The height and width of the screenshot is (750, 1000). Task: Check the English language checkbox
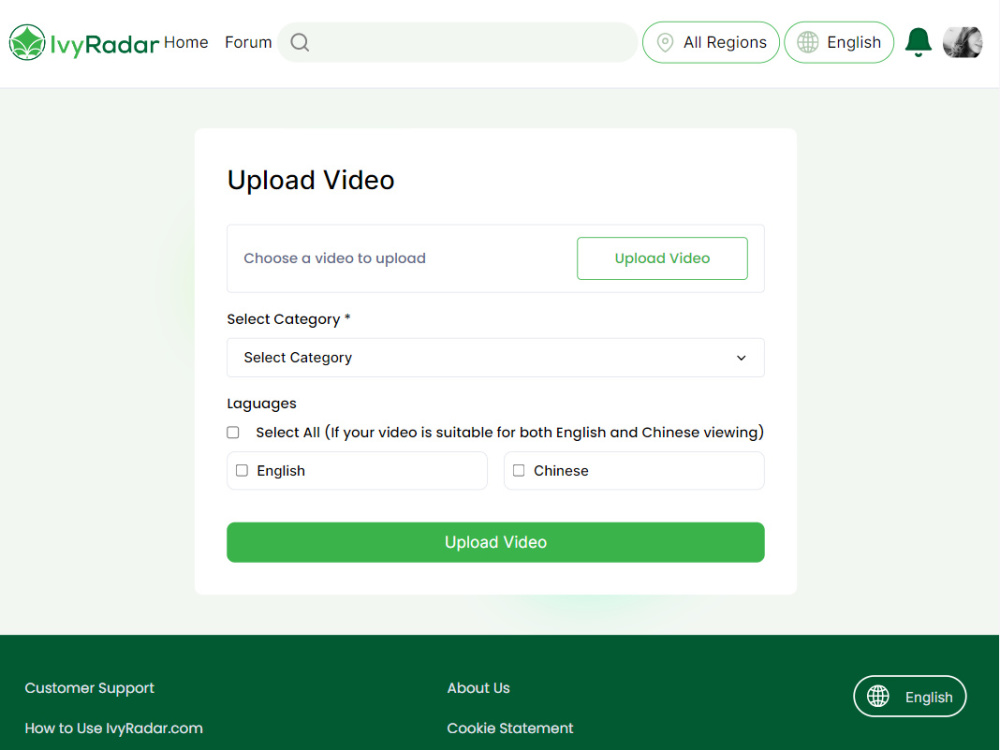pos(242,471)
